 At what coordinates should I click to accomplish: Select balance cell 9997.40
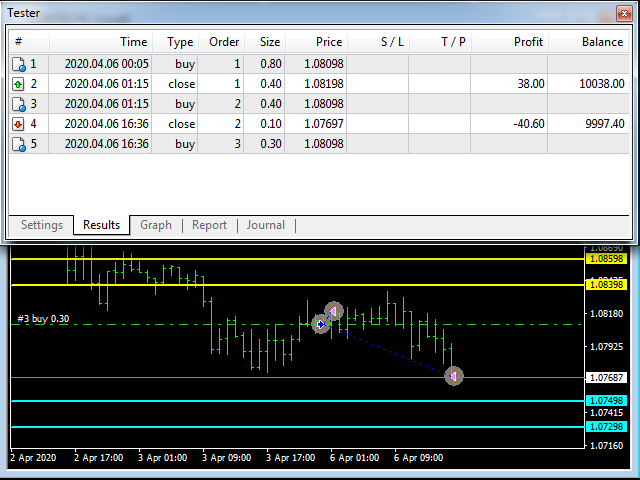click(x=604, y=124)
